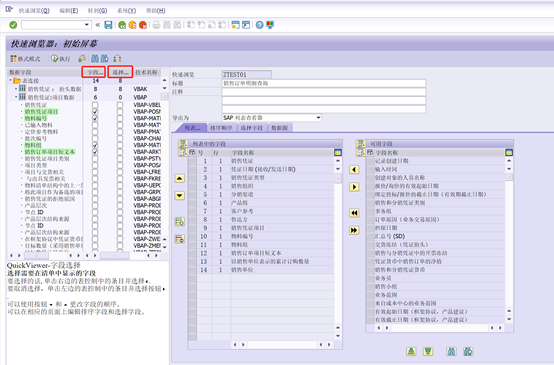Tick the first checkbox in the 产品层次 row

point(95,206)
